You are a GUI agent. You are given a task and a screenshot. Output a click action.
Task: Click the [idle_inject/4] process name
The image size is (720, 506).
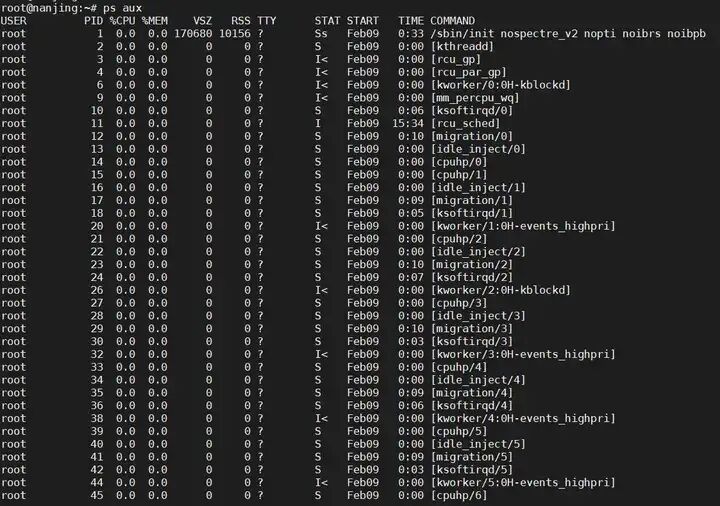[x=478, y=380]
